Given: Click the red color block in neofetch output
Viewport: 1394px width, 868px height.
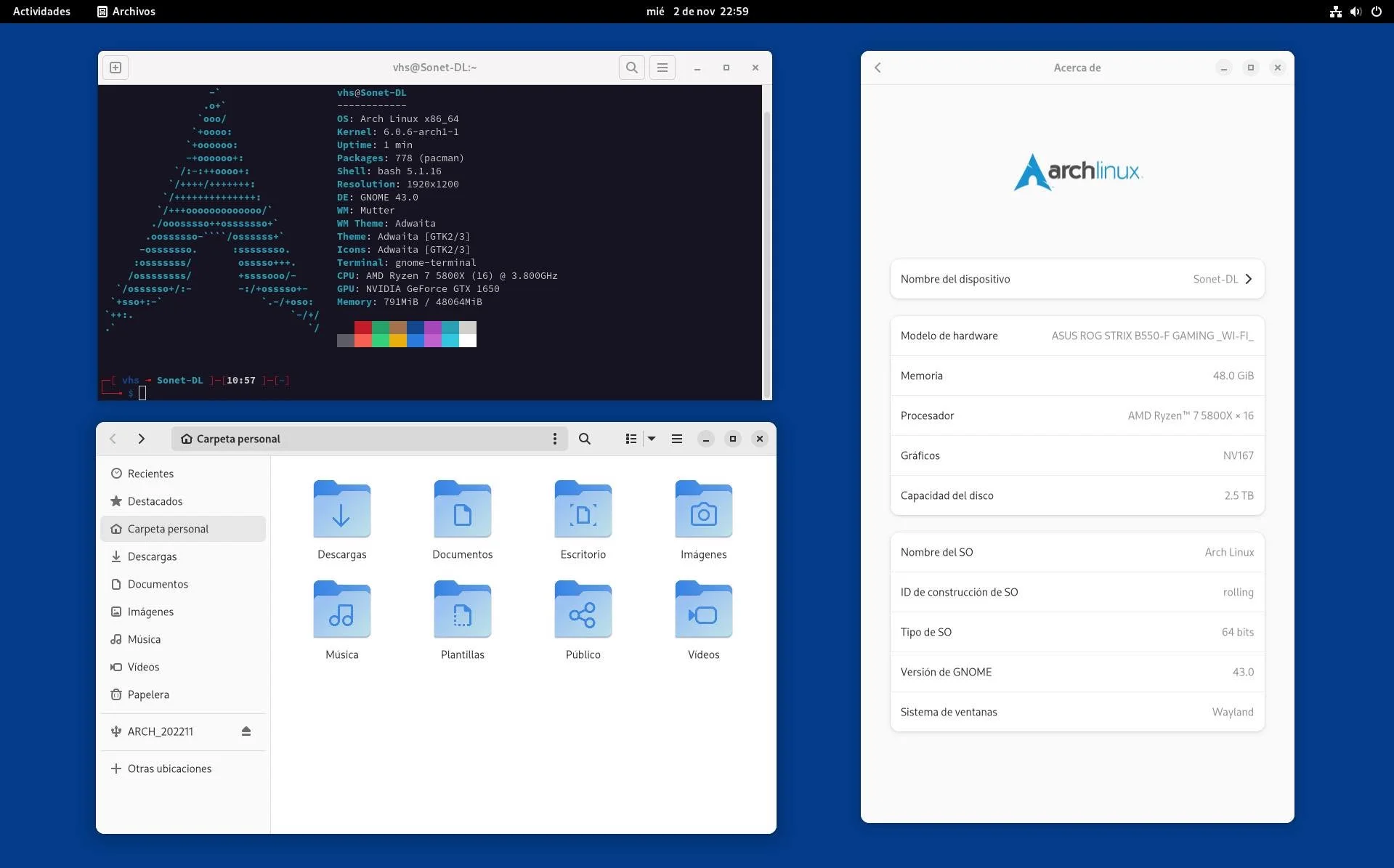Looking at the screenshot, I should click(363, 328).
